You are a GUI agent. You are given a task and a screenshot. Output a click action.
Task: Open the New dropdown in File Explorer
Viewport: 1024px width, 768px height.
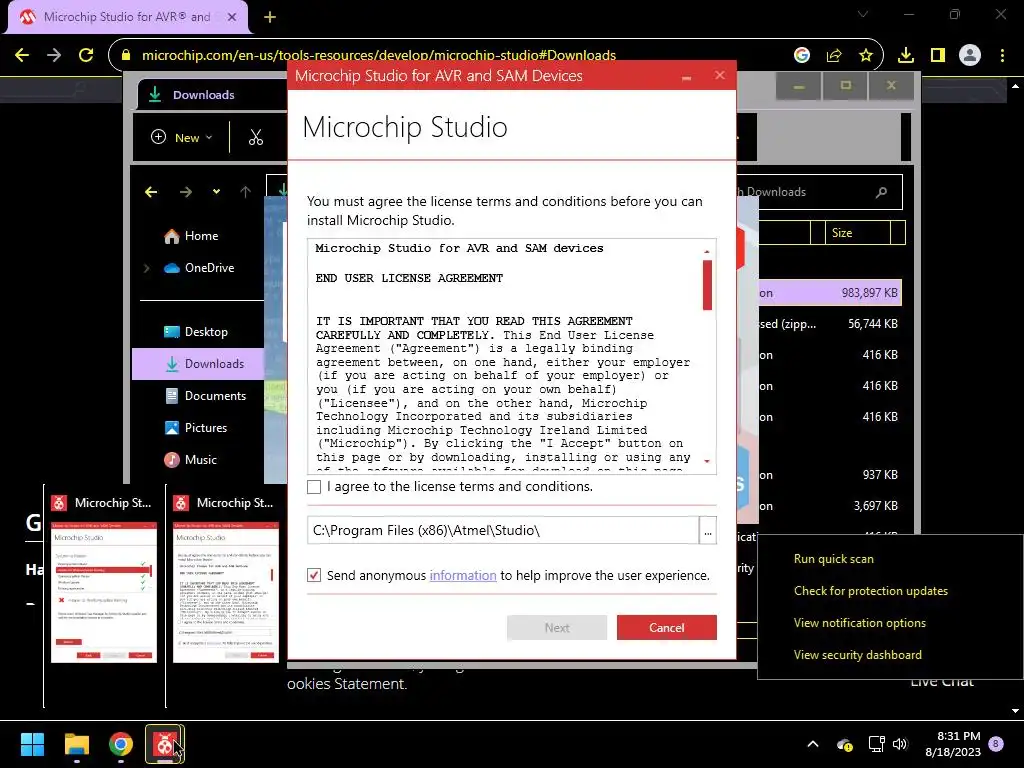[x=182, y=138]
